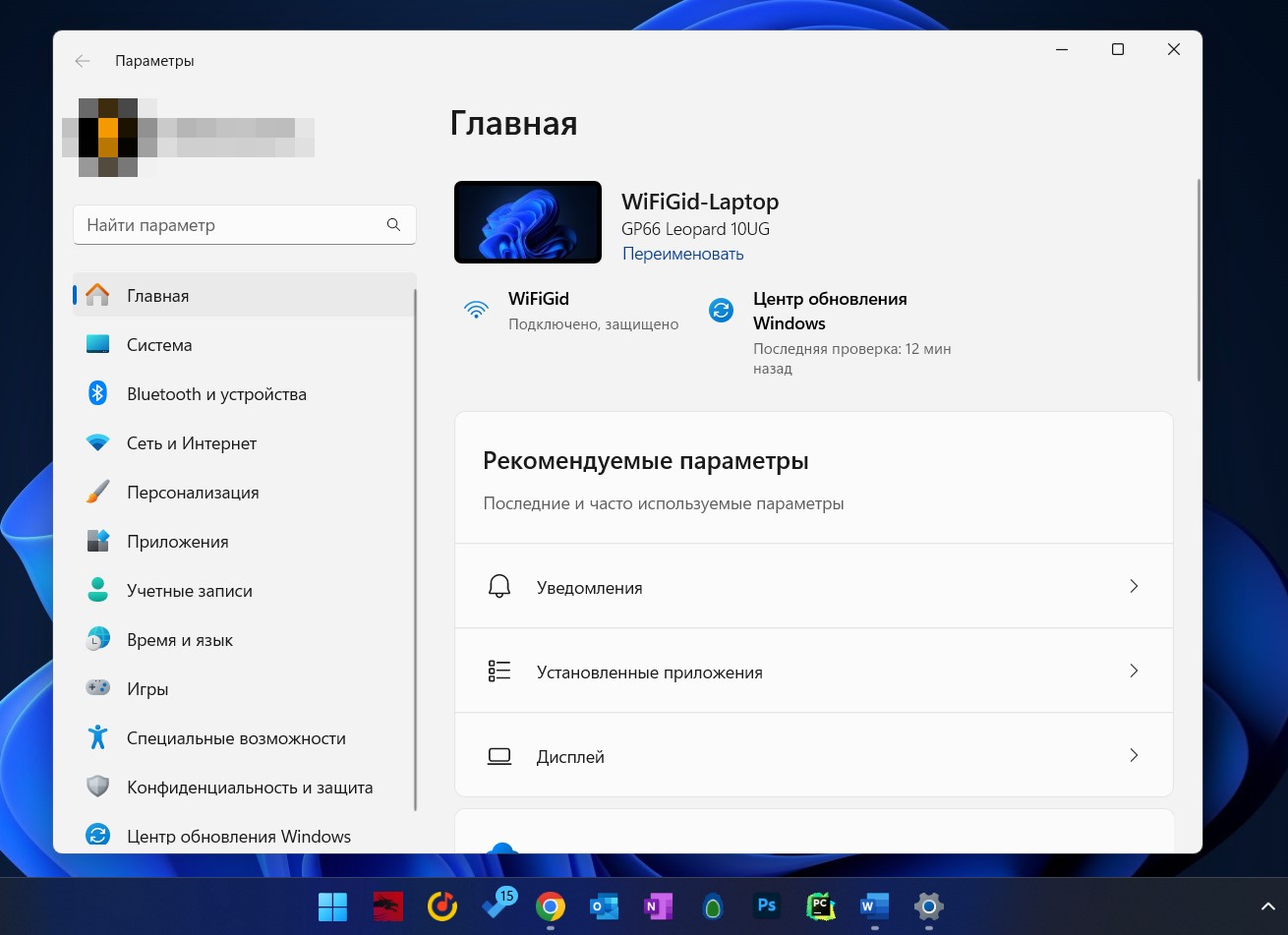Image resolution: width=1288 pixels, height=935 pixels.
Task: Select Специальные возможности in sidebar
Action: pyautogui.click(x=245, y=737)
